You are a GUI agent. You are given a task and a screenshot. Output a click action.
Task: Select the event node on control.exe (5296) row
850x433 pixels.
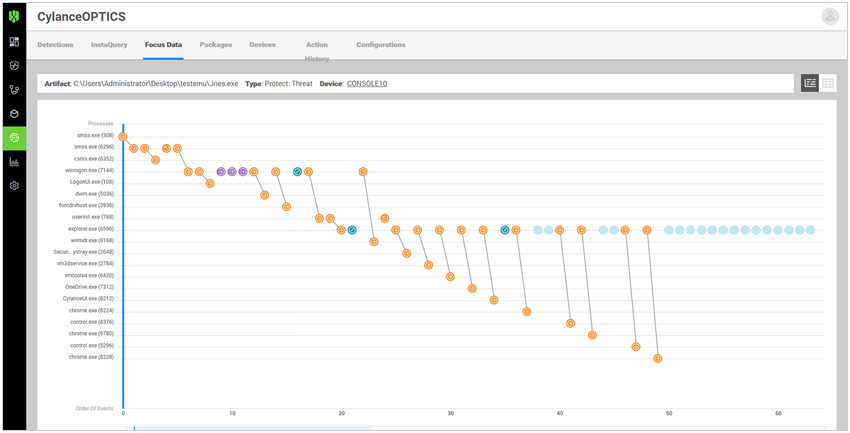tap(636, 347)
